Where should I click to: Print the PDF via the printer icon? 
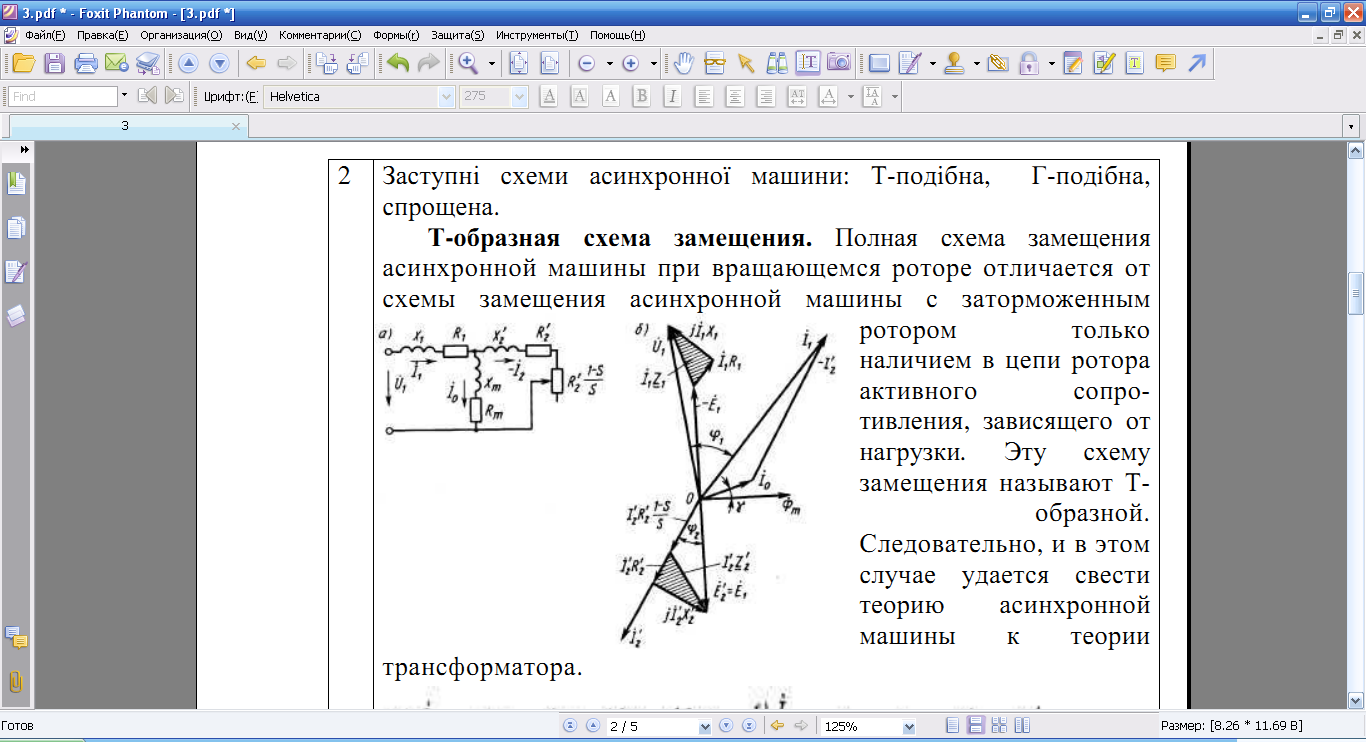click(x=86, y=63)
